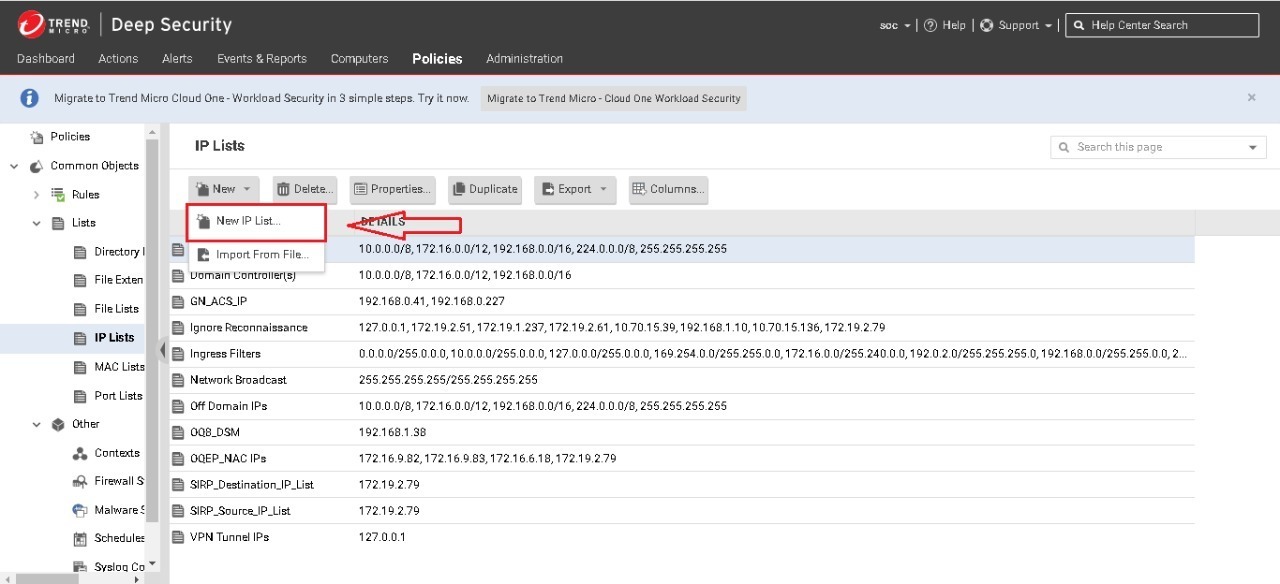The height and width of the screenshot is (584, 1280).
Task: Click the Rules checklist icon
Action: pyautogui.click(x=58, y=194)
